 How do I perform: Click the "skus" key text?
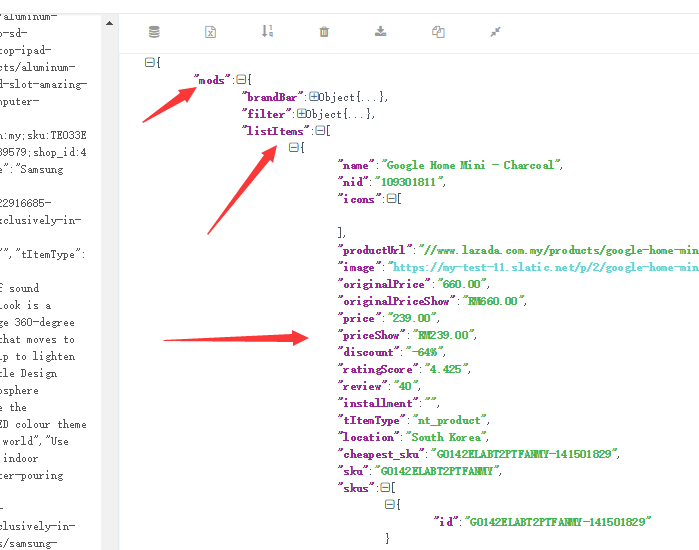[355, 488]
